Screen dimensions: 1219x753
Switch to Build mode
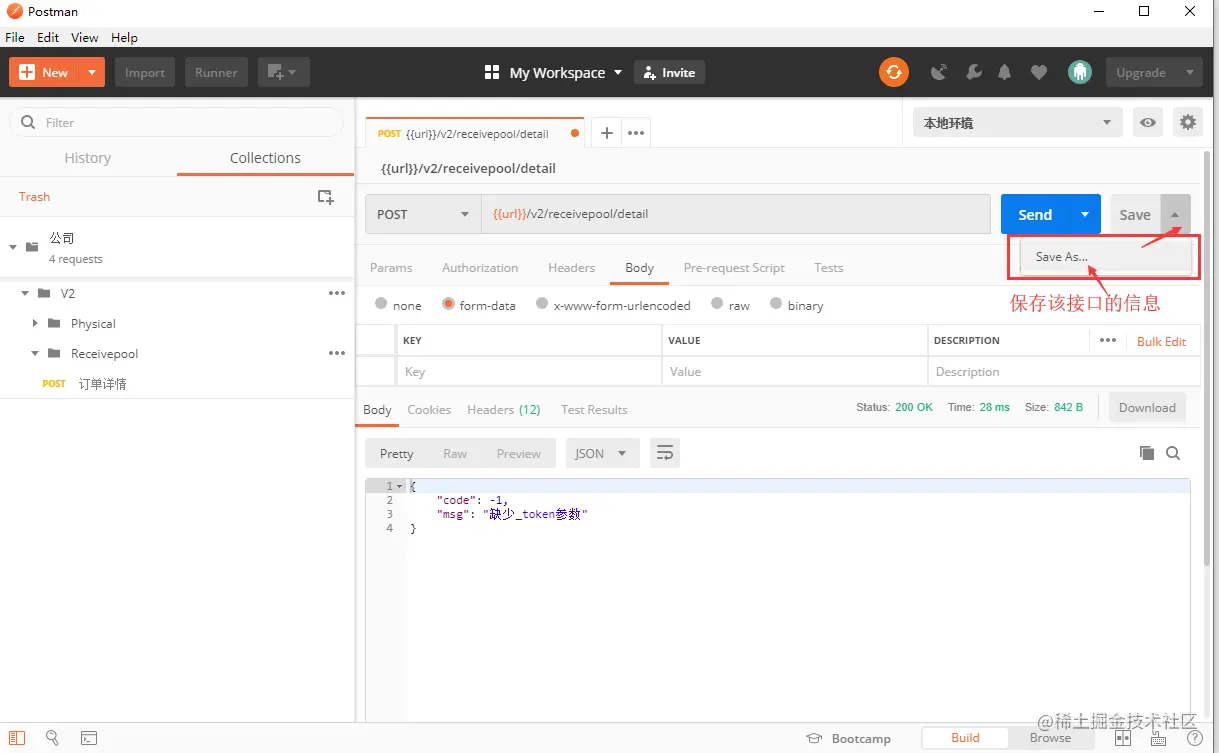965,738
